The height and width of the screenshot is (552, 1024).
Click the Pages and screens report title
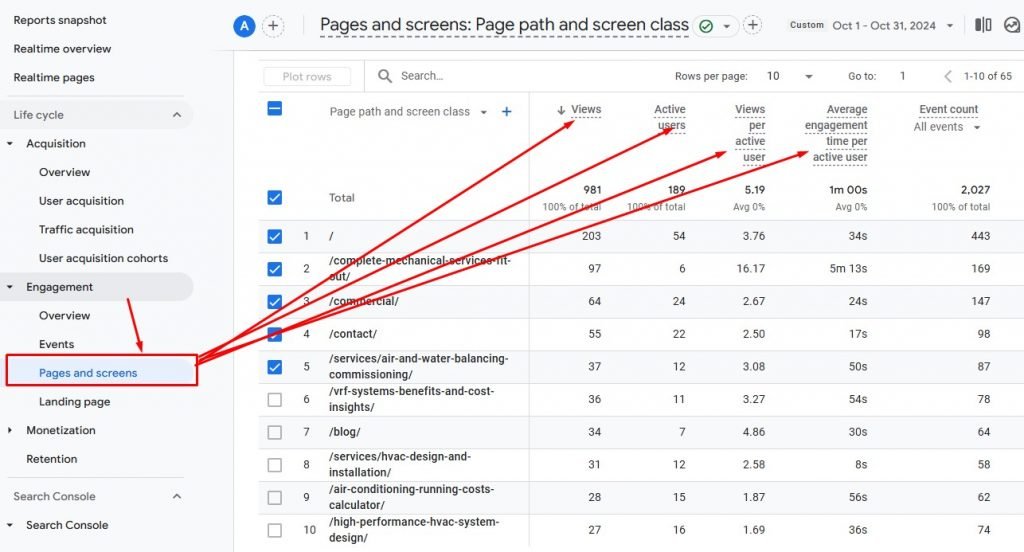[504, 25]
